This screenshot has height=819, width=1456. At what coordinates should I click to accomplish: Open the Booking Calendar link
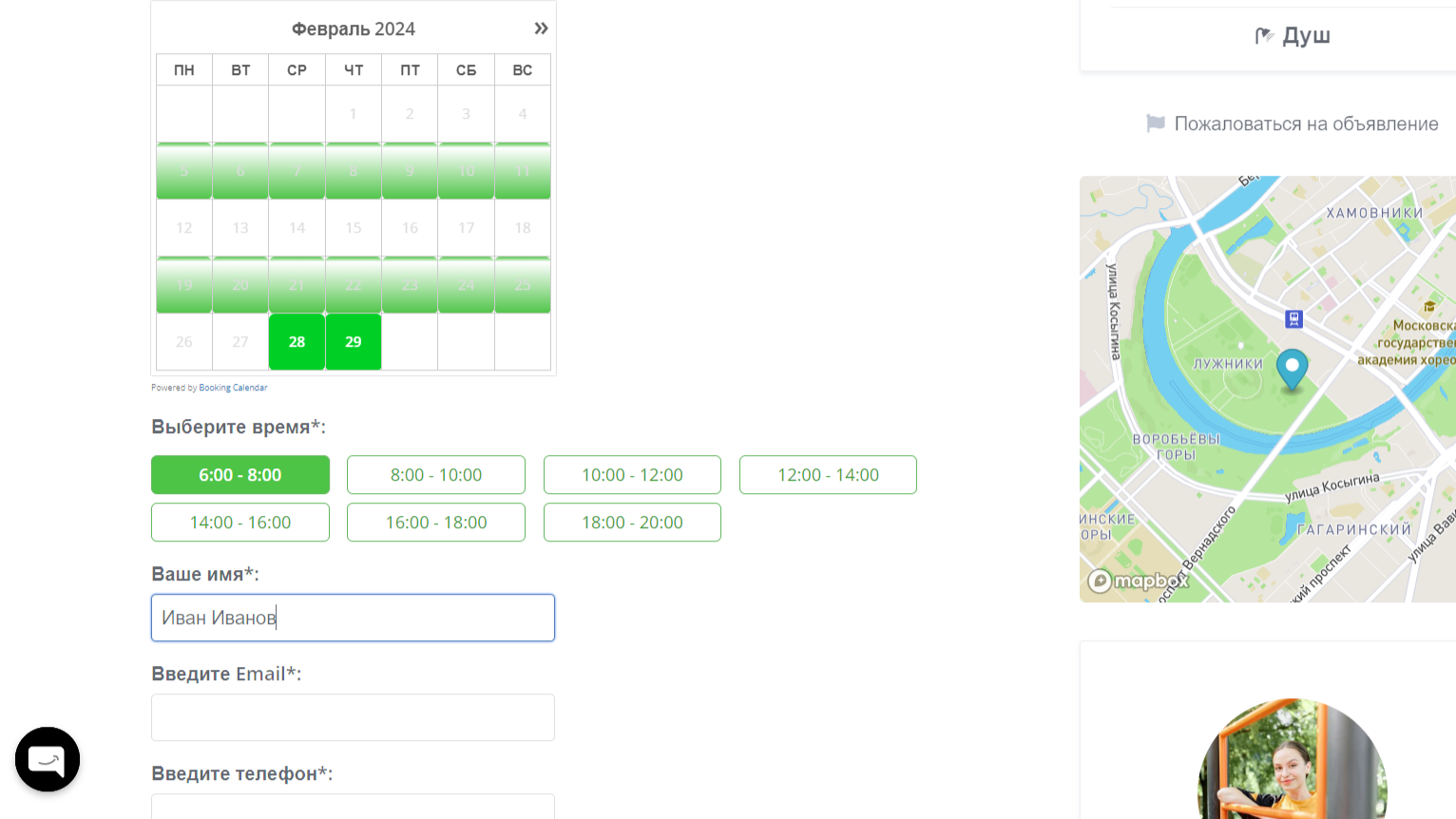tap(233, 388)
